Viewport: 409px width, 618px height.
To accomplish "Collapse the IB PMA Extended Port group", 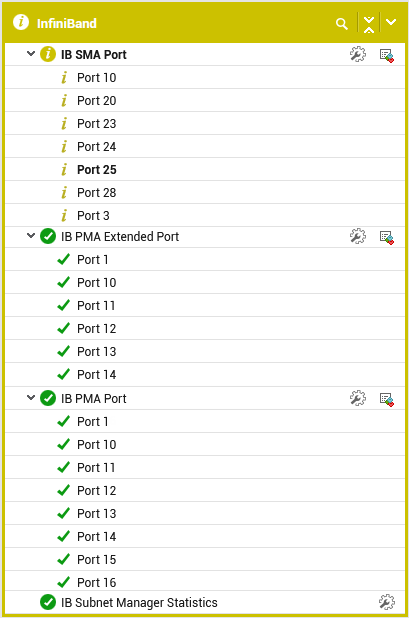I will (x=31, y=236).
